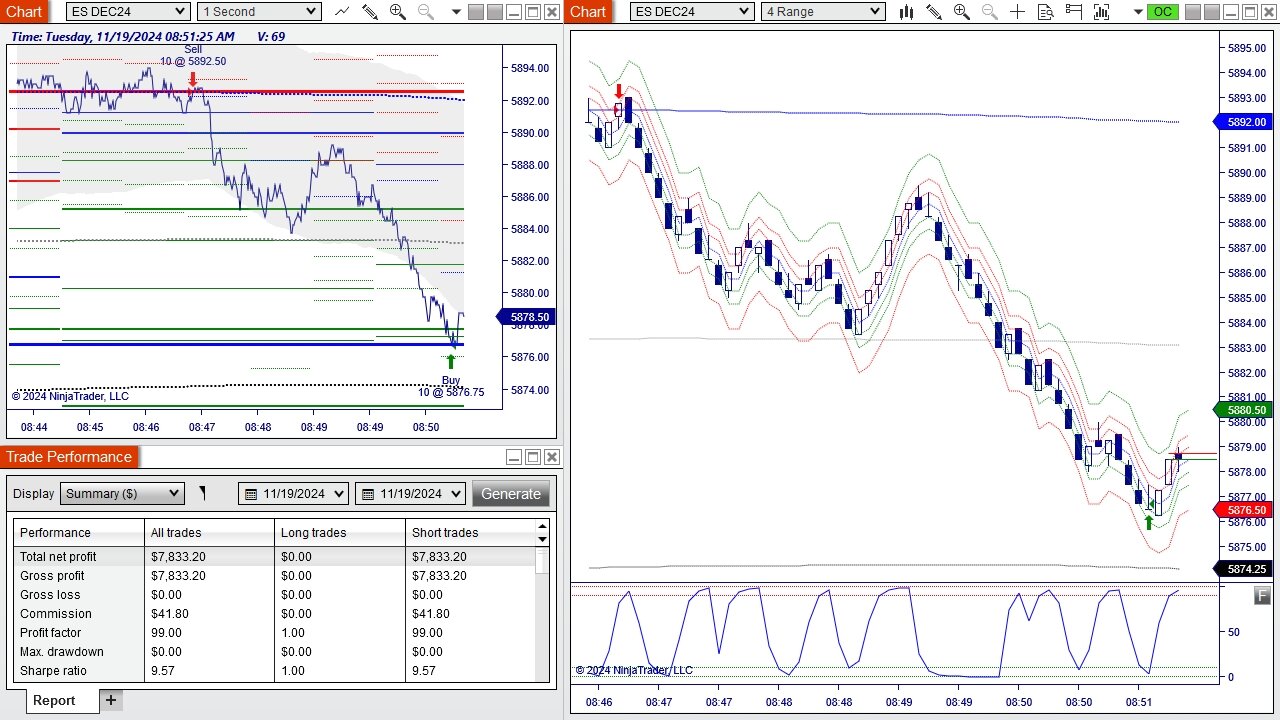Click the first link square in left chart

pos(476,12)
